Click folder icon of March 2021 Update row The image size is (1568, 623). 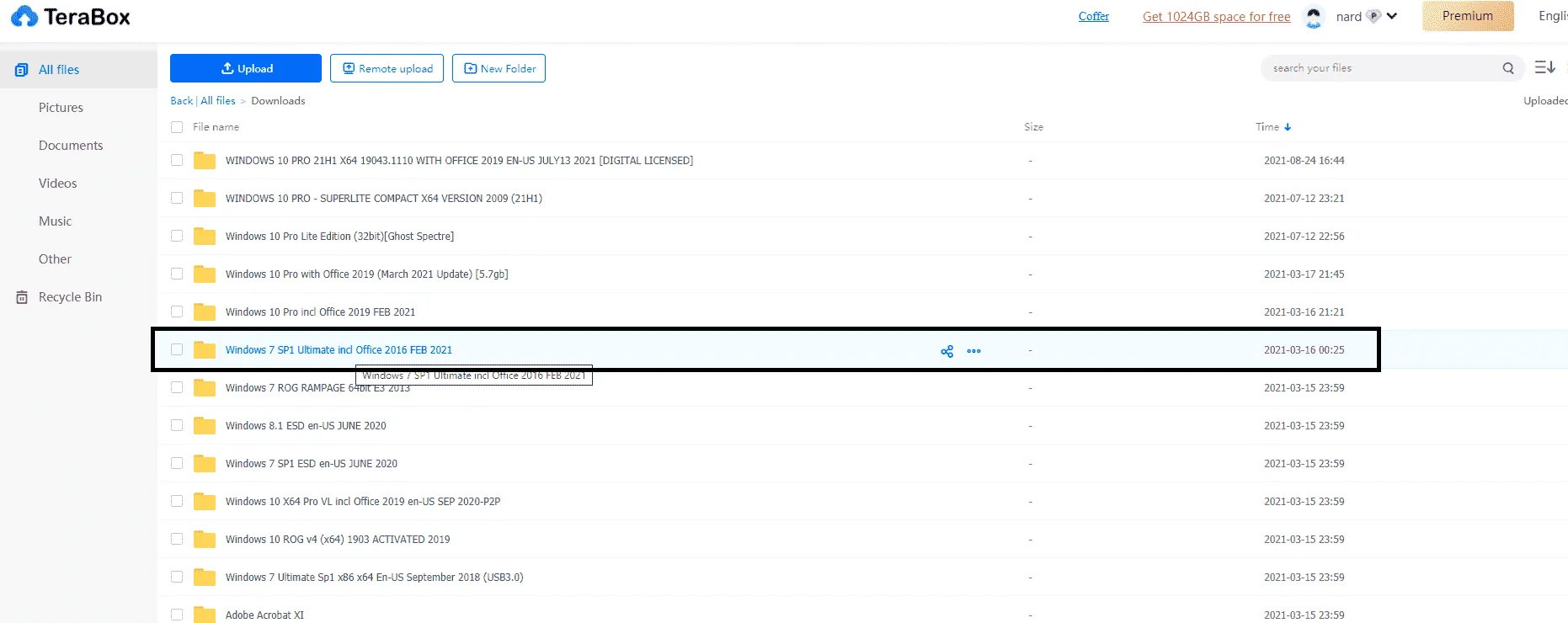[205, 274]
